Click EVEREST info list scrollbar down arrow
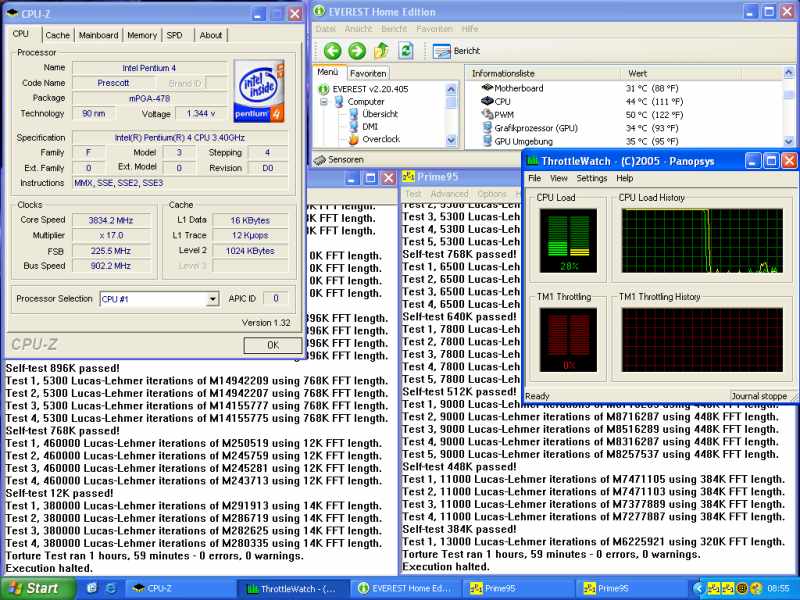Viewport: 800px width, 600px height. [x=789, y=141]
